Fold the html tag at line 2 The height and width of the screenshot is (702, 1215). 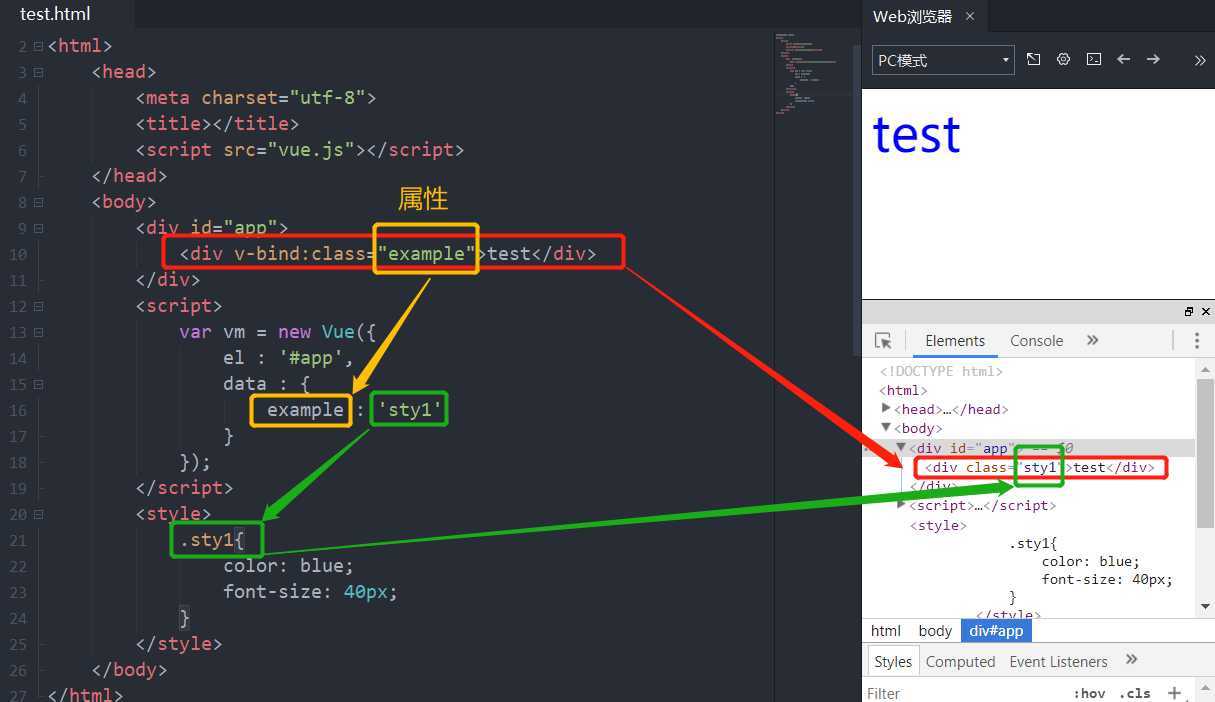coord(38,46)
